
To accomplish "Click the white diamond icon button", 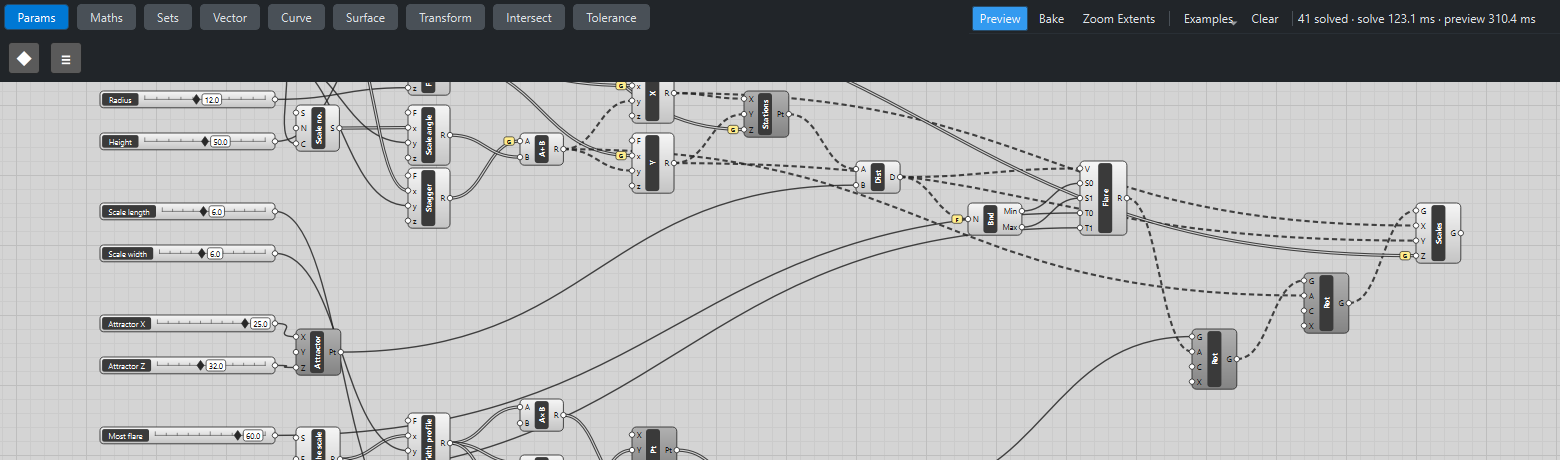I will point(24,59).
